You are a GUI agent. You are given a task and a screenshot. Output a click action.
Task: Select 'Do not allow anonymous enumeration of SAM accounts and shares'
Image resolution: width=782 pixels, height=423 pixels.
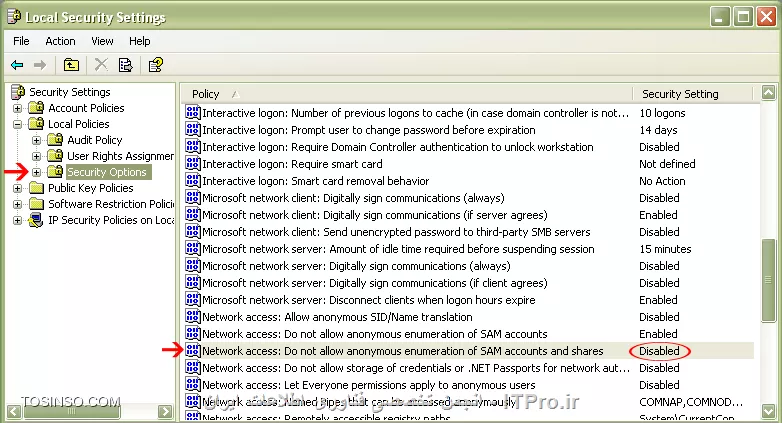pos(402,351)
